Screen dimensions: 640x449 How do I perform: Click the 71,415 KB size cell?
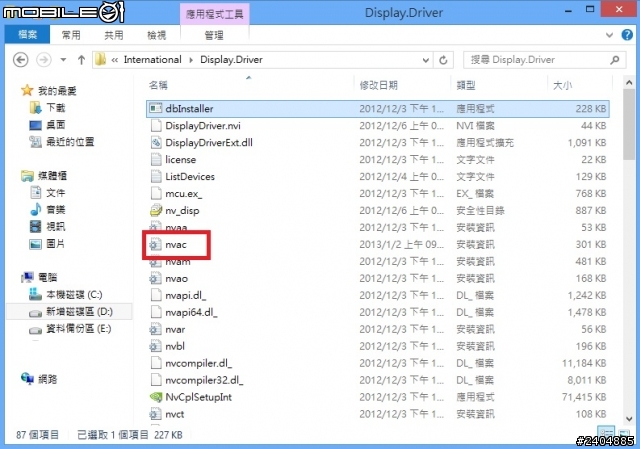(584, 397)
